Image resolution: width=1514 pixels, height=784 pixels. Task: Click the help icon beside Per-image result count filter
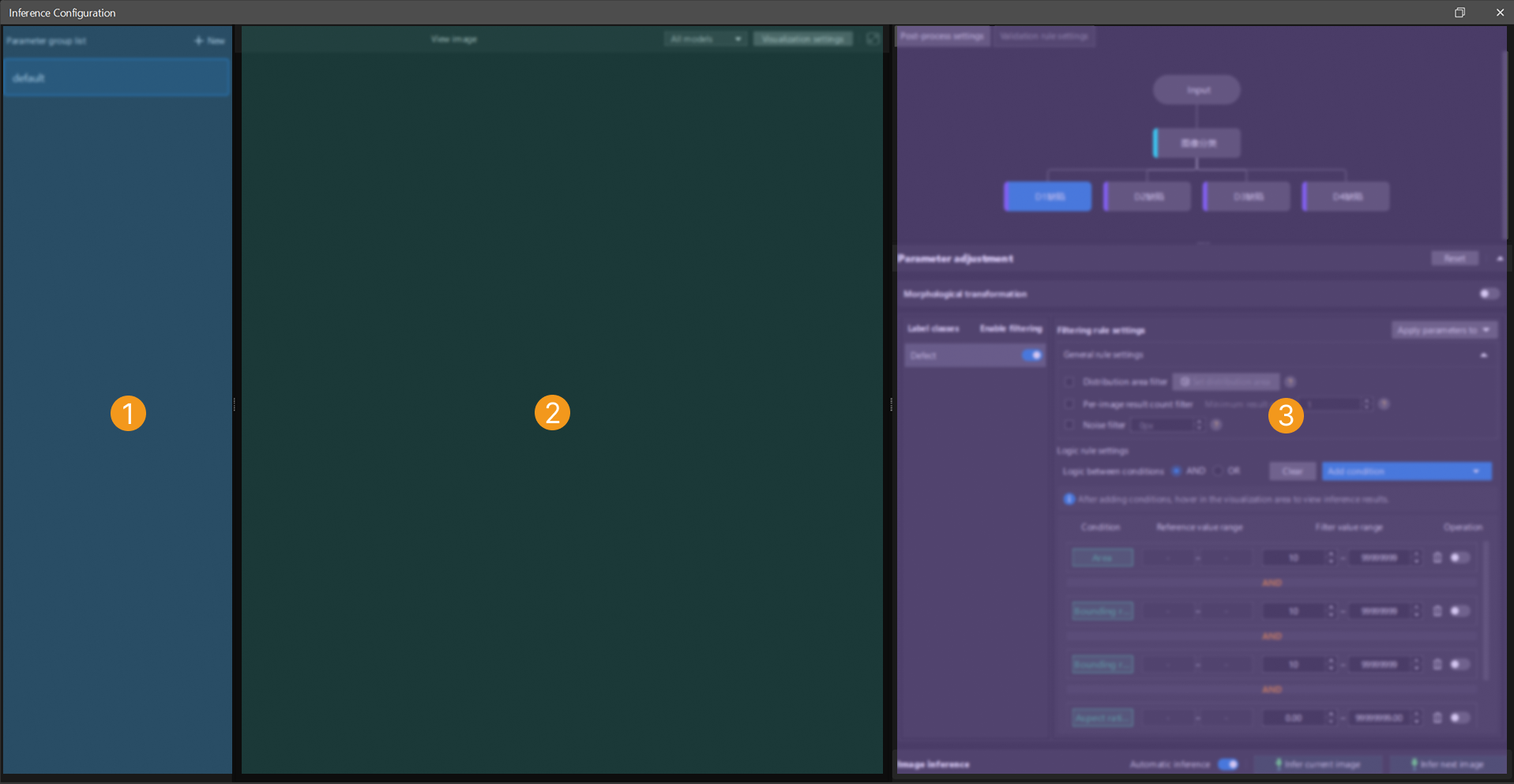click(1384, 403)
